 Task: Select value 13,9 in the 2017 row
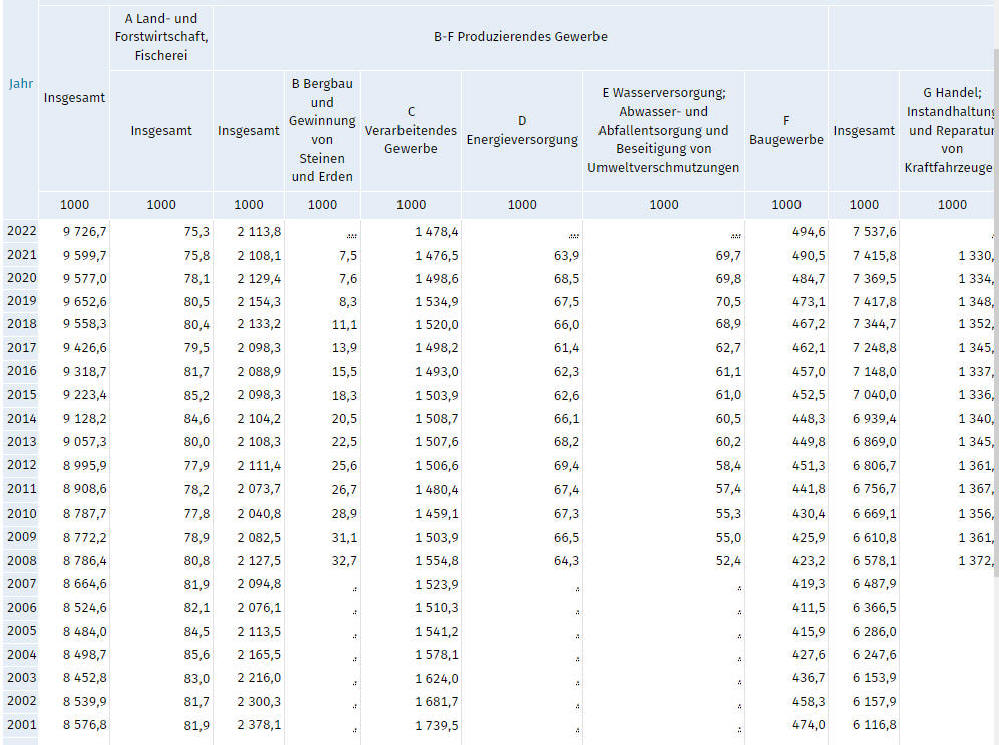(344, 348)
